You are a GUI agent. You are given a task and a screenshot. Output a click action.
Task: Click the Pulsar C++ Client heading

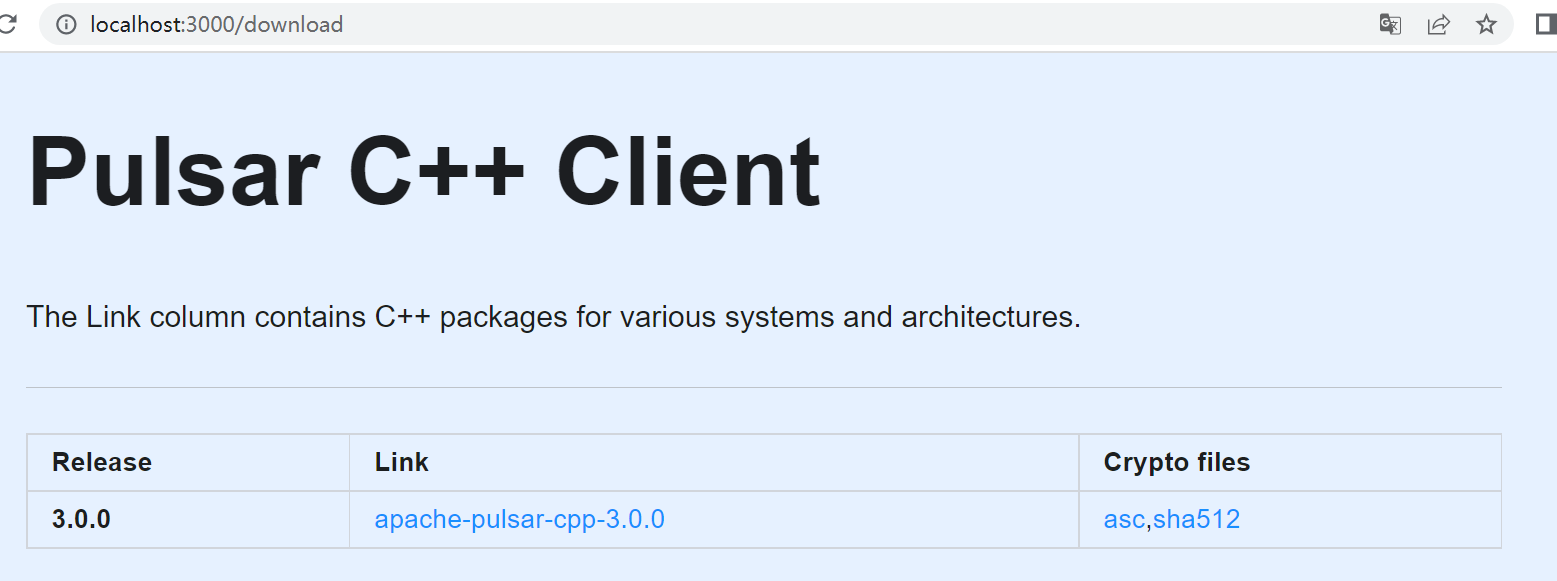coord(424,171)
